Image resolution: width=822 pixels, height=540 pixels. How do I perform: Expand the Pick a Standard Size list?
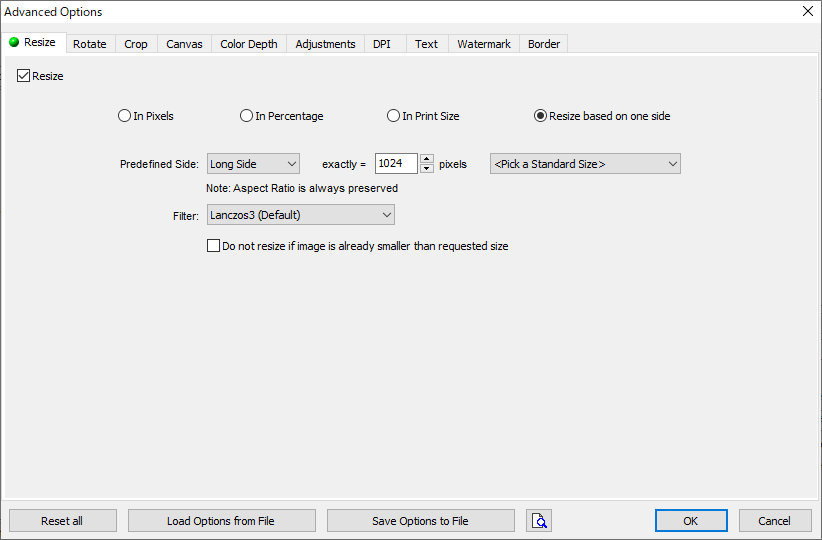tap(585, 164)
